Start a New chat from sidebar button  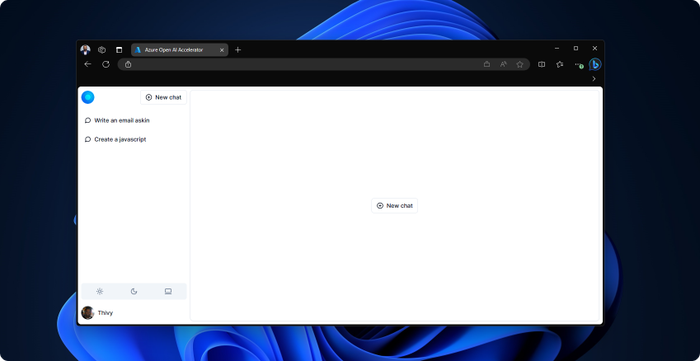point(163,97)
